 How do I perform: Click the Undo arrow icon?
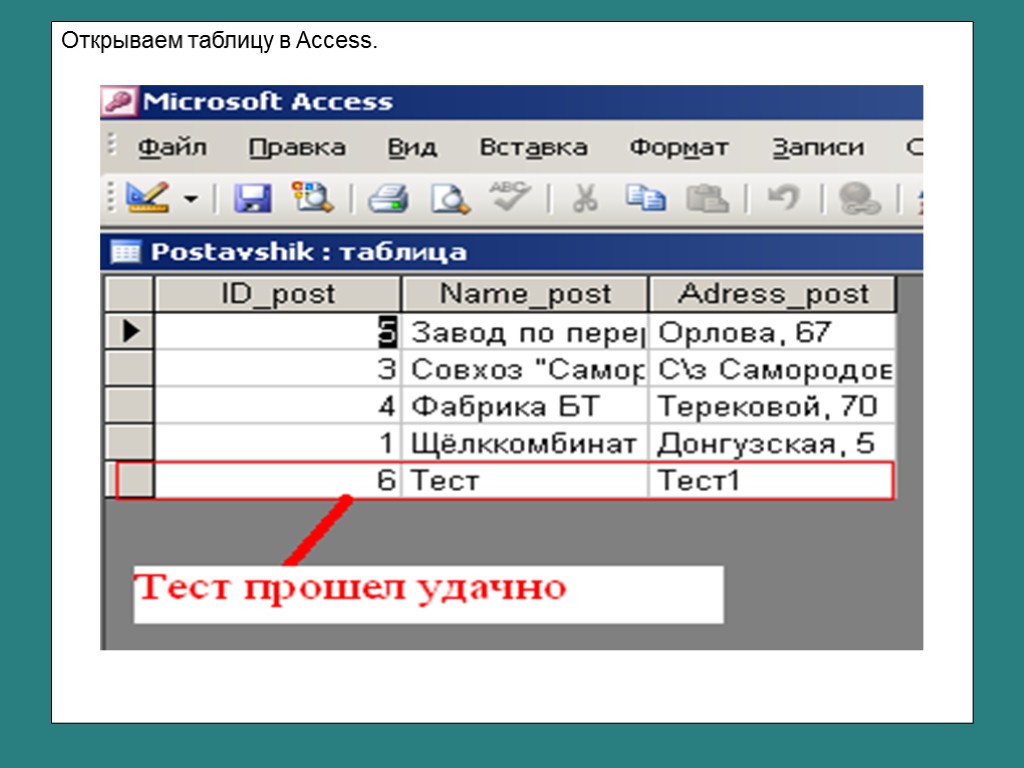(784, 197)
